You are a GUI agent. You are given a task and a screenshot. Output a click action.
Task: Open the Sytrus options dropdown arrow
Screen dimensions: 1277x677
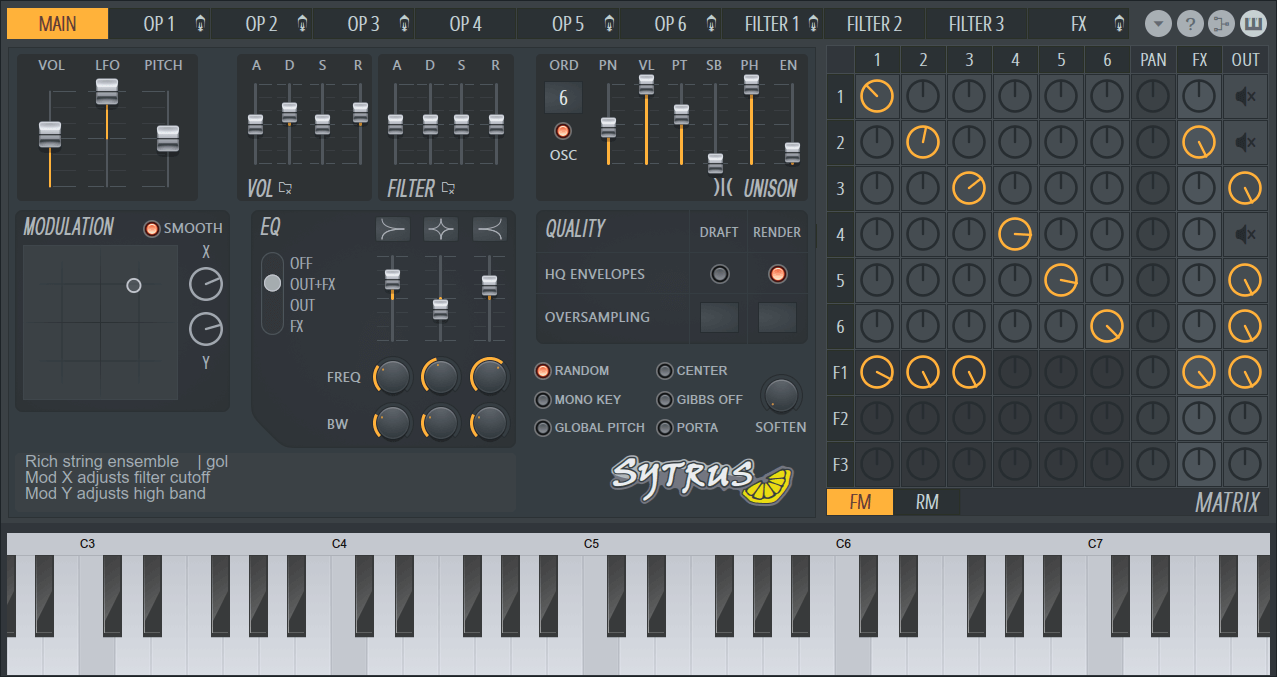[x=1157, y=23]
